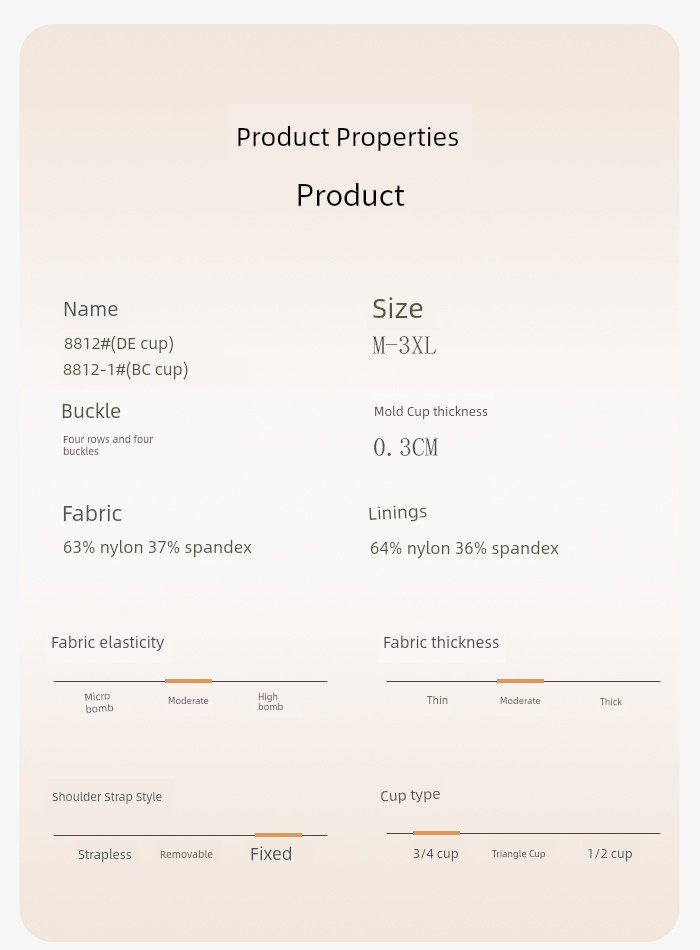
Task: Click the 63% nylon 37% spandex fabric text
Action: (157, 547)
